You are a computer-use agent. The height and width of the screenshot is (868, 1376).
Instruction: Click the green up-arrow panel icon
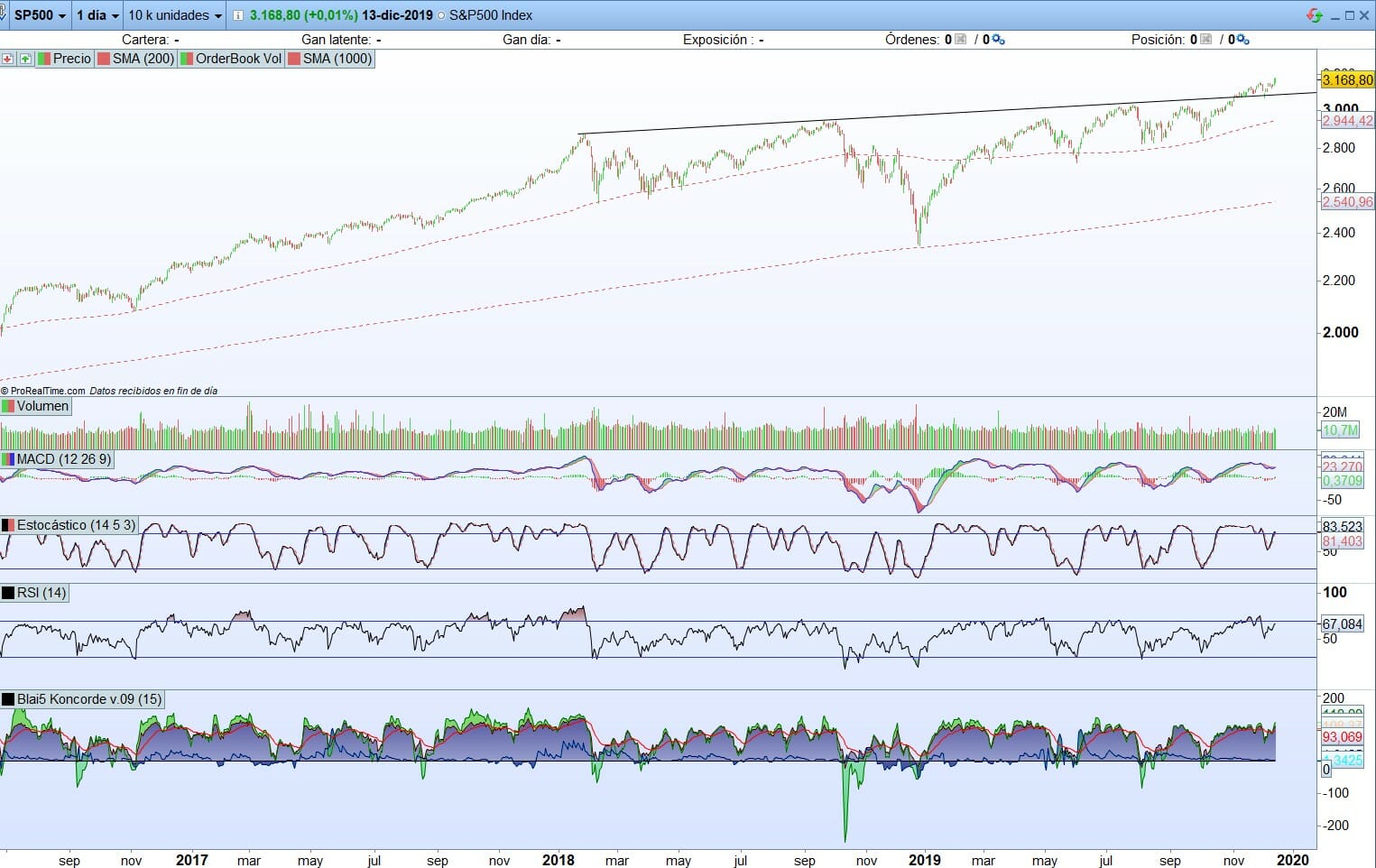tap(25, 59)
